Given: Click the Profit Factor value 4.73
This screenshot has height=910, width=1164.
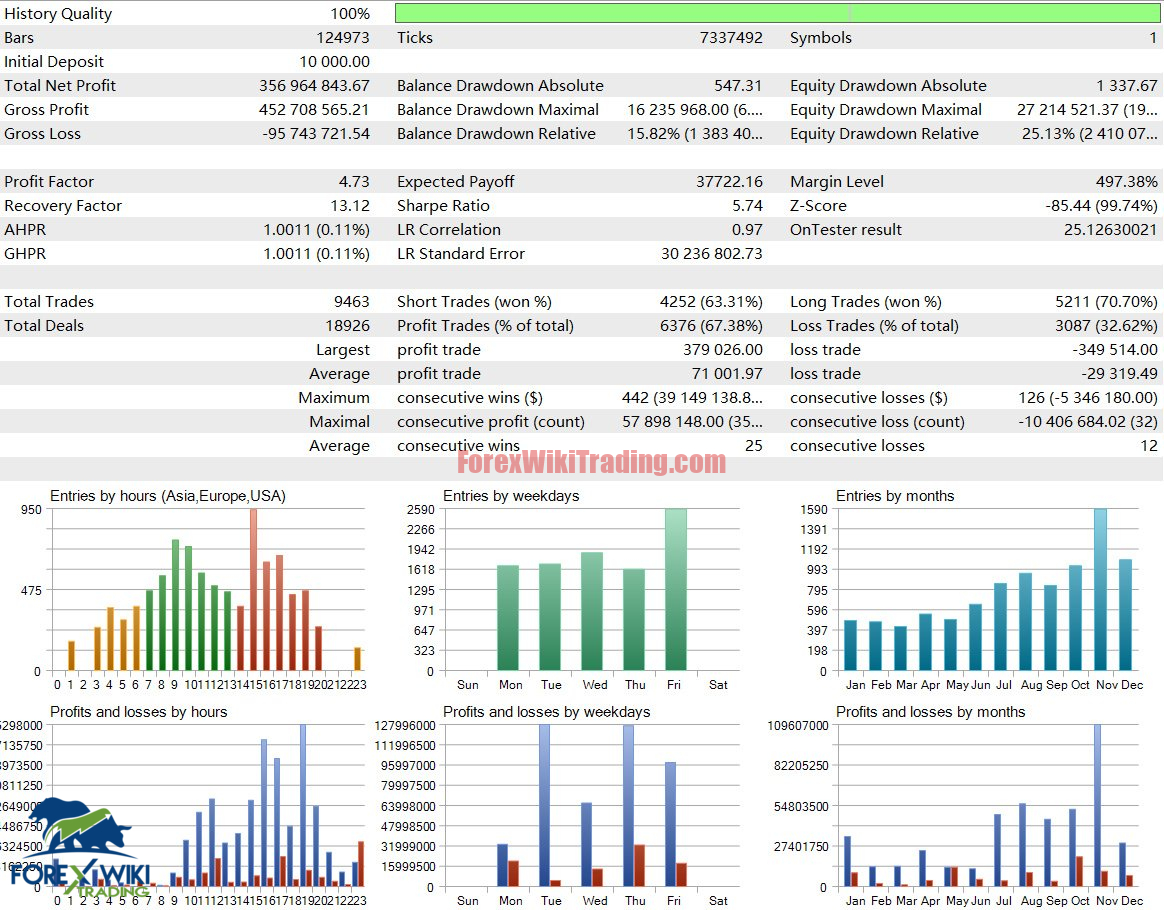Looking at the screenshot, I should (x=354, y=182).
